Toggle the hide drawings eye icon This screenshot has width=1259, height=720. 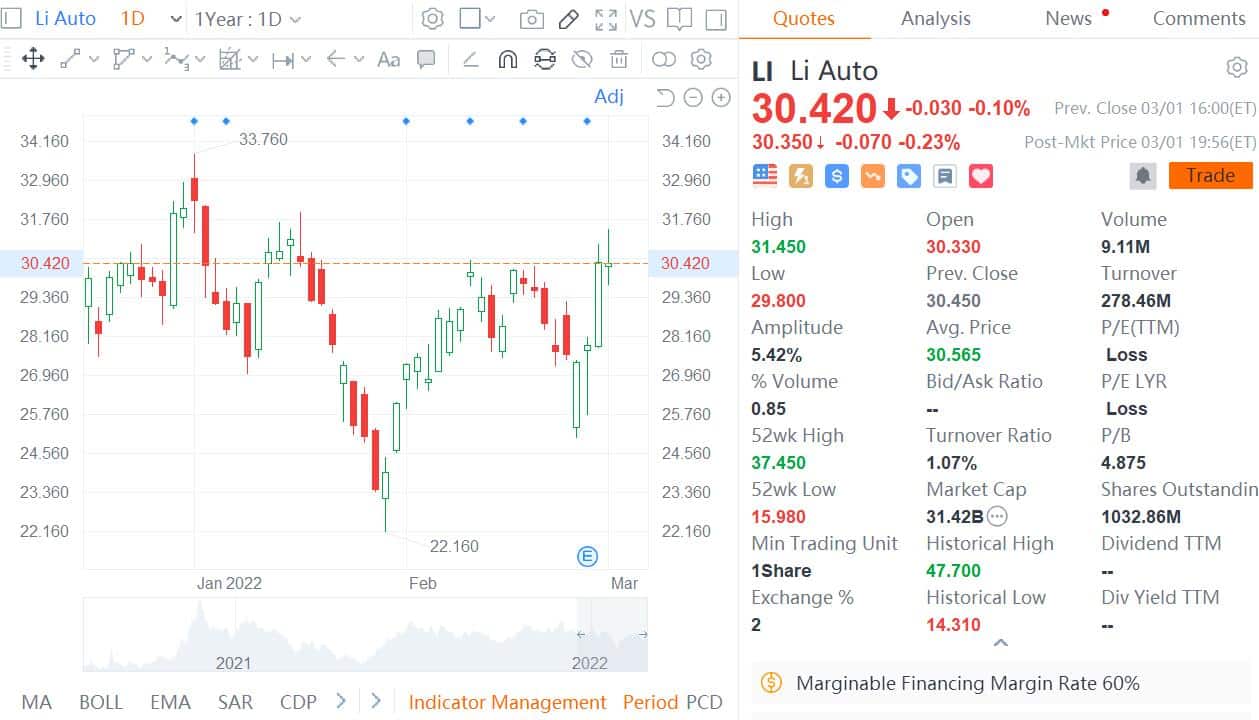pyautogui.click(x=581, y=59)
